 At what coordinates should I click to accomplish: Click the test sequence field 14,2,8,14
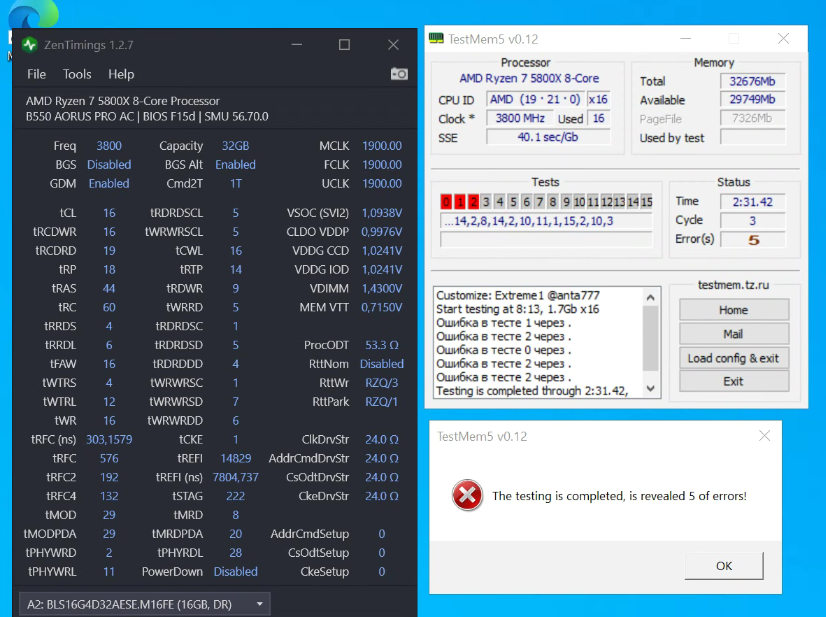coord(546,221)
